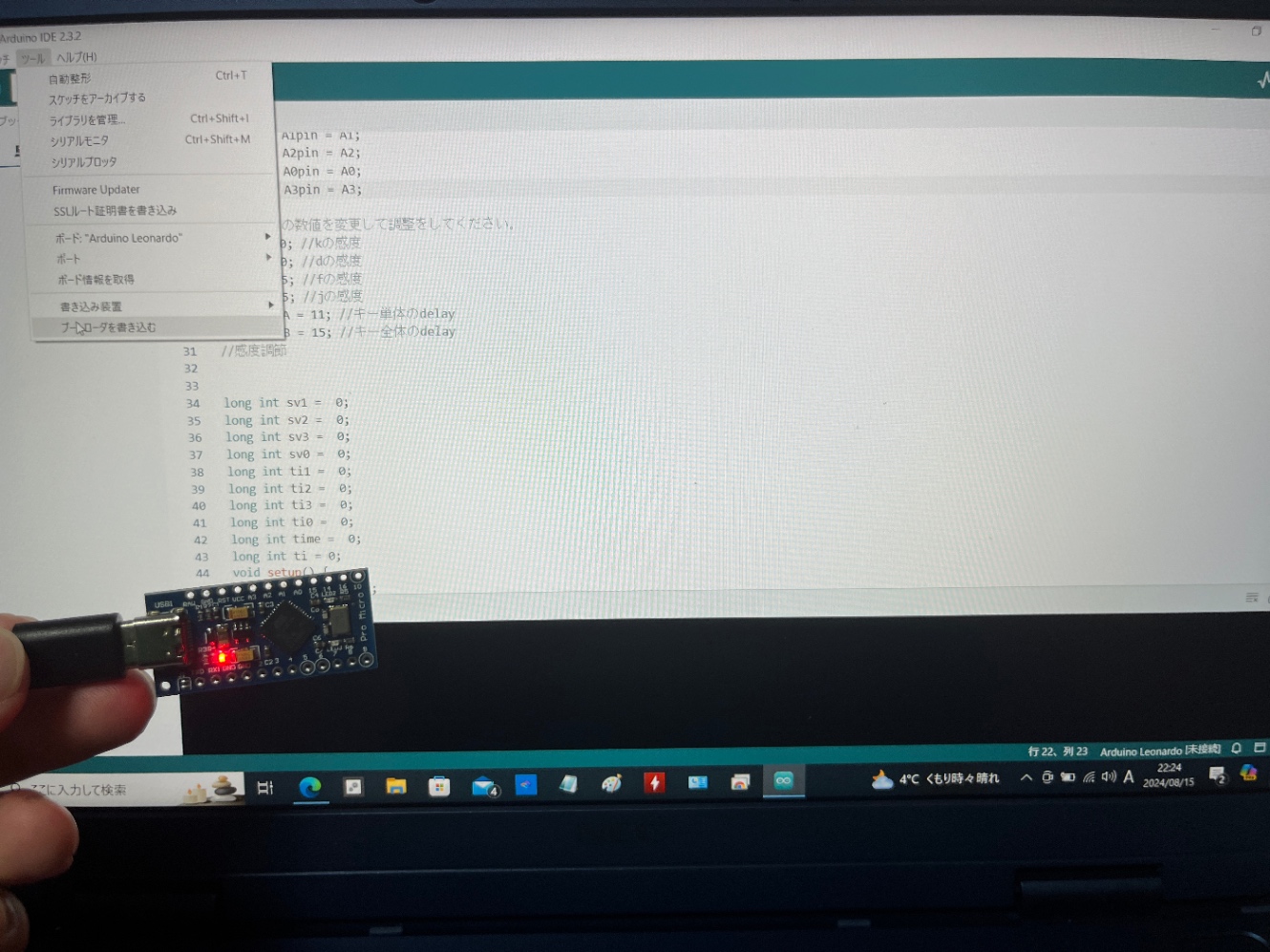
Task: Expand the ボード: "Arduino Leonardo" submenu
Action: point(153,238)
